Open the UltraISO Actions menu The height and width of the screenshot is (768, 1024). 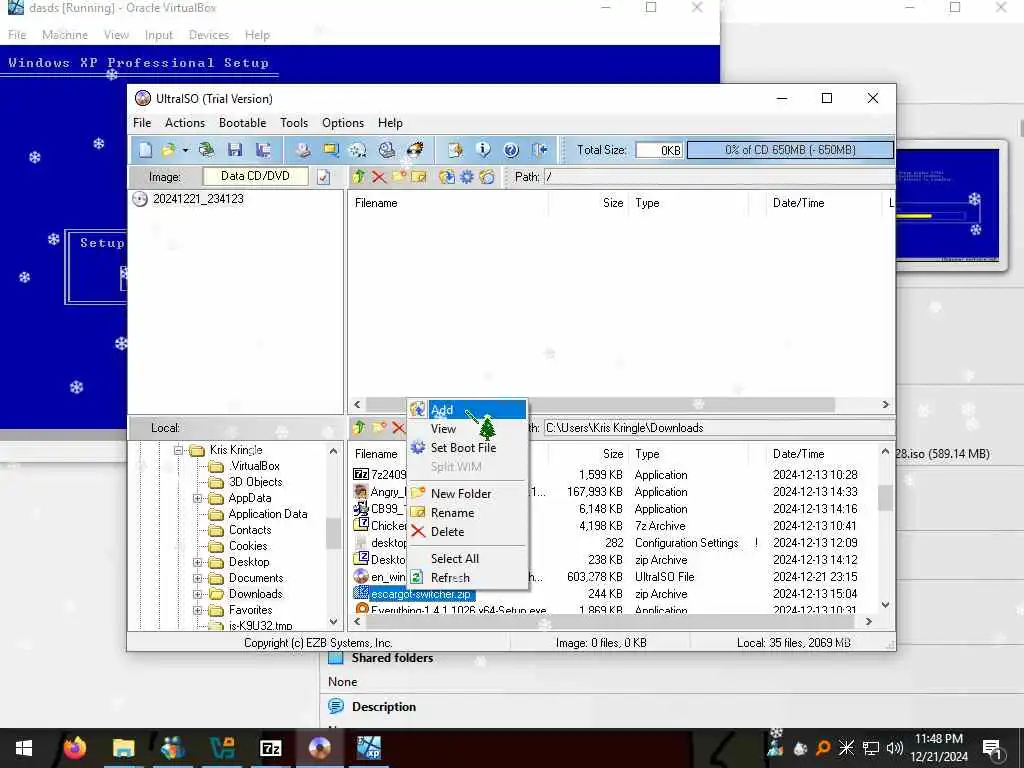[x=185, y=123]
